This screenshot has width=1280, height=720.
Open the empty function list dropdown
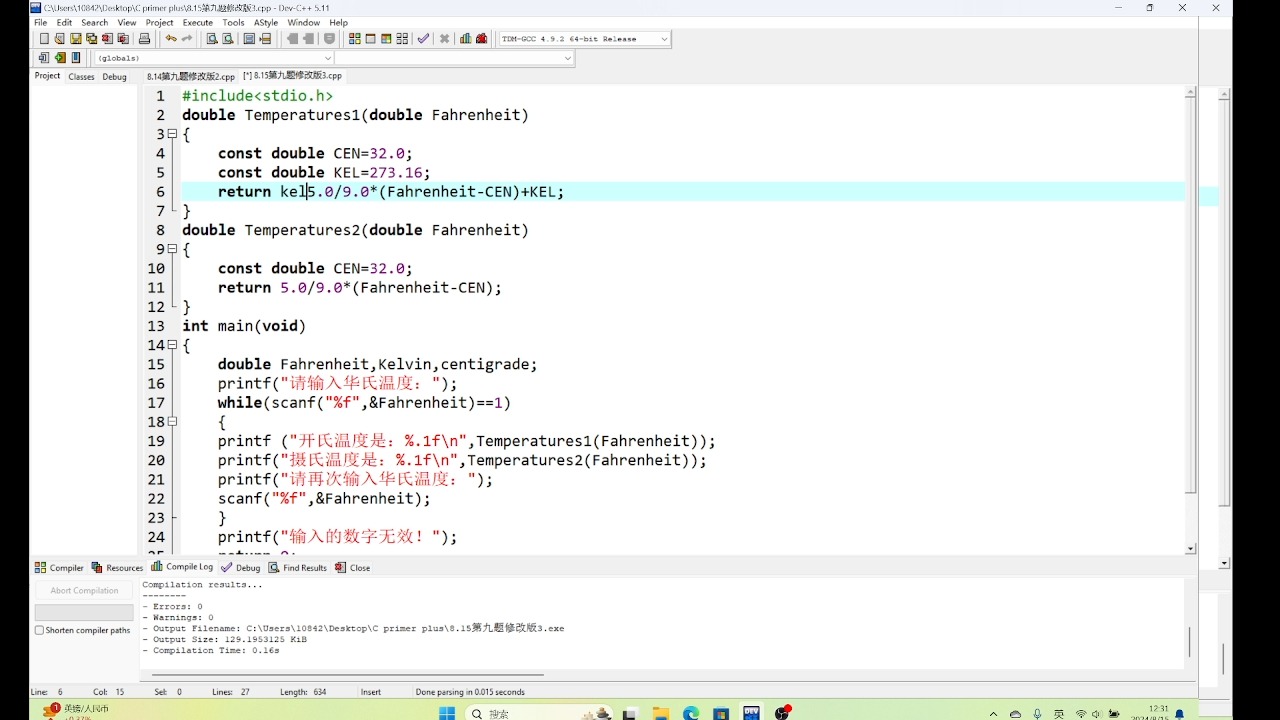pyautogui.click(x=454, y=58)
